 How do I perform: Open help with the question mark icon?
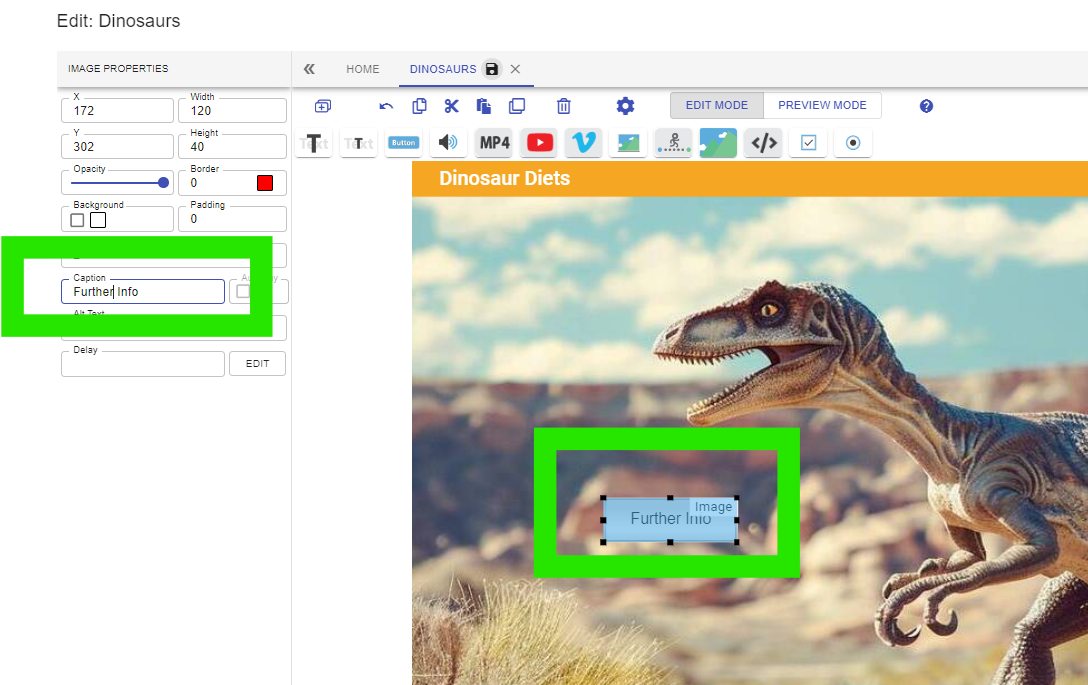click(x=926, y=106)
